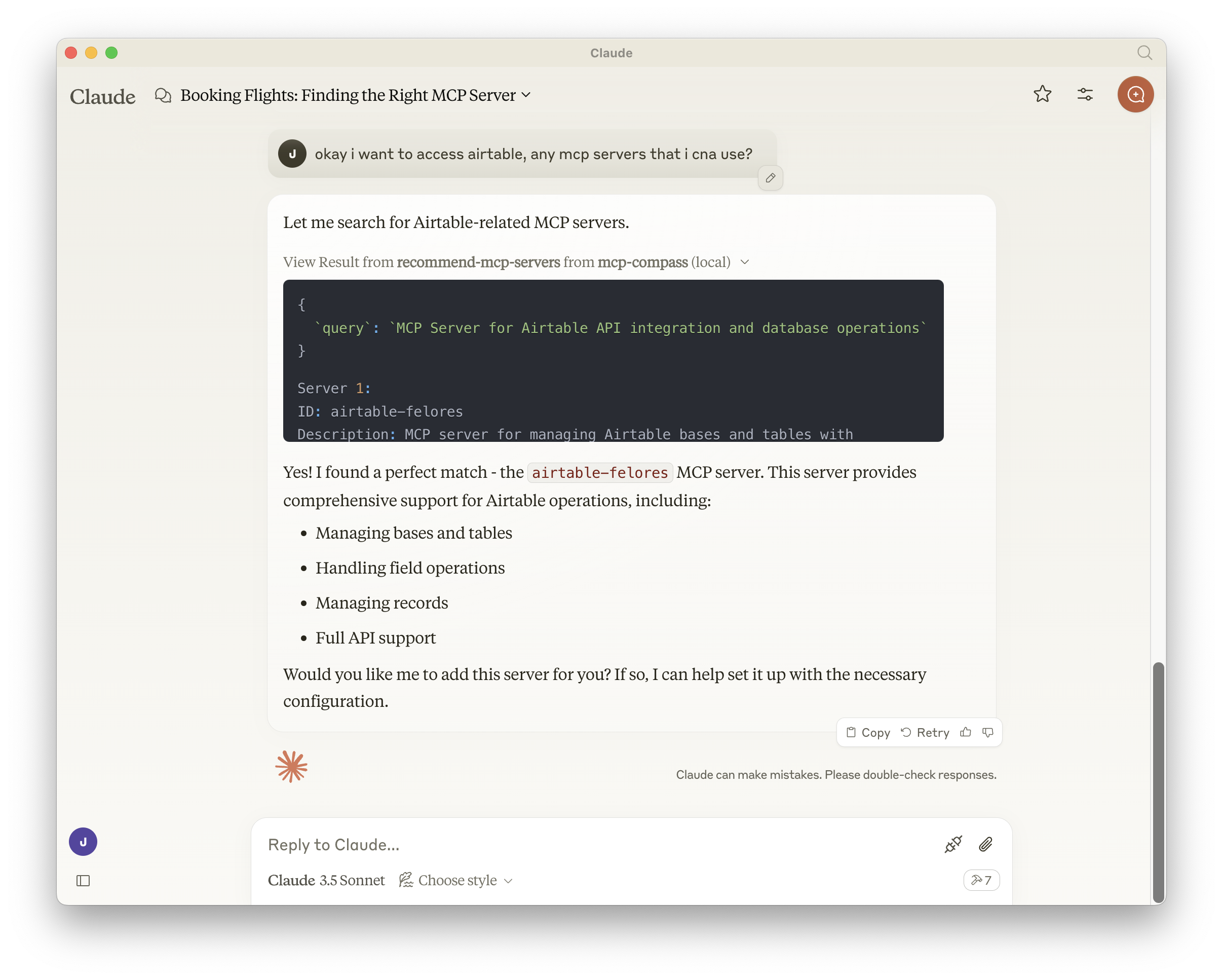
Task: Copy the response text
Action: [x=868, y=733]
